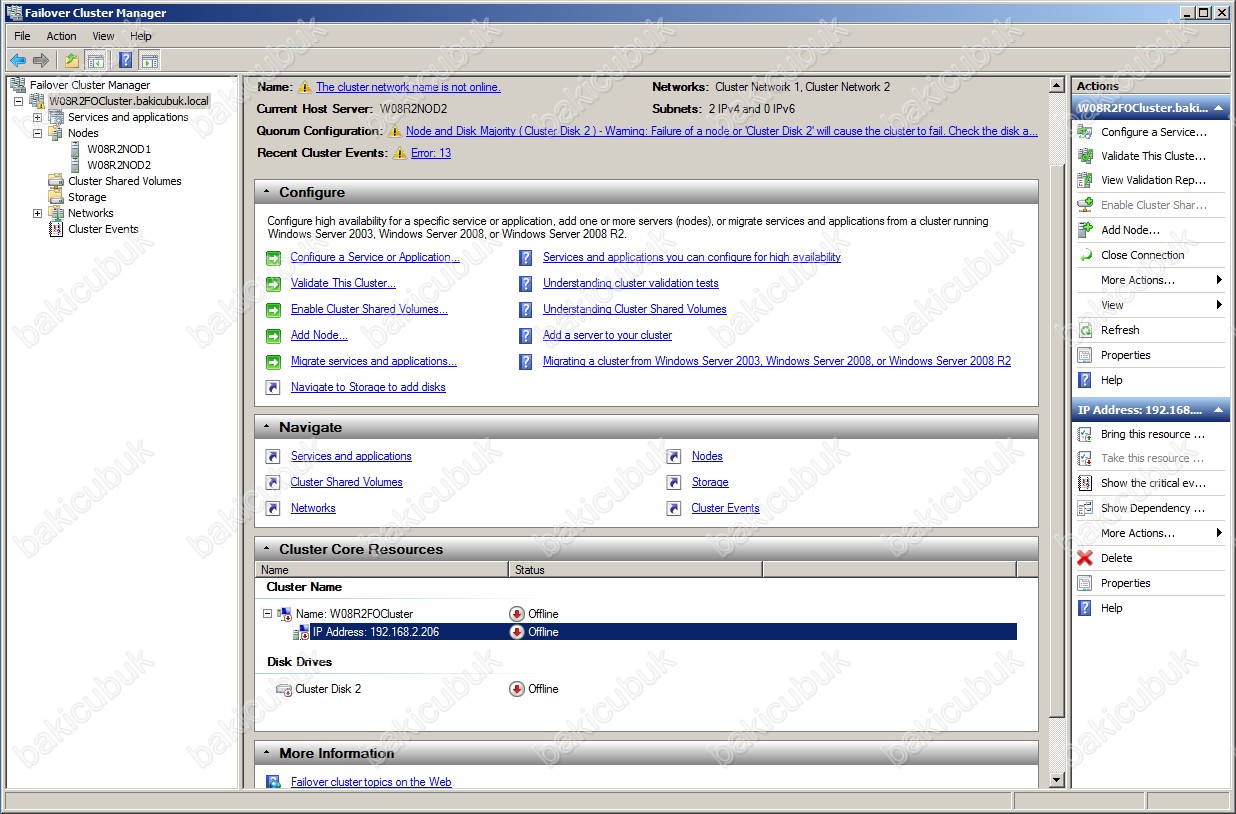Open the Error: 13 recent events link
This screenshot has height=814, width=1236.
coord(431,153)
